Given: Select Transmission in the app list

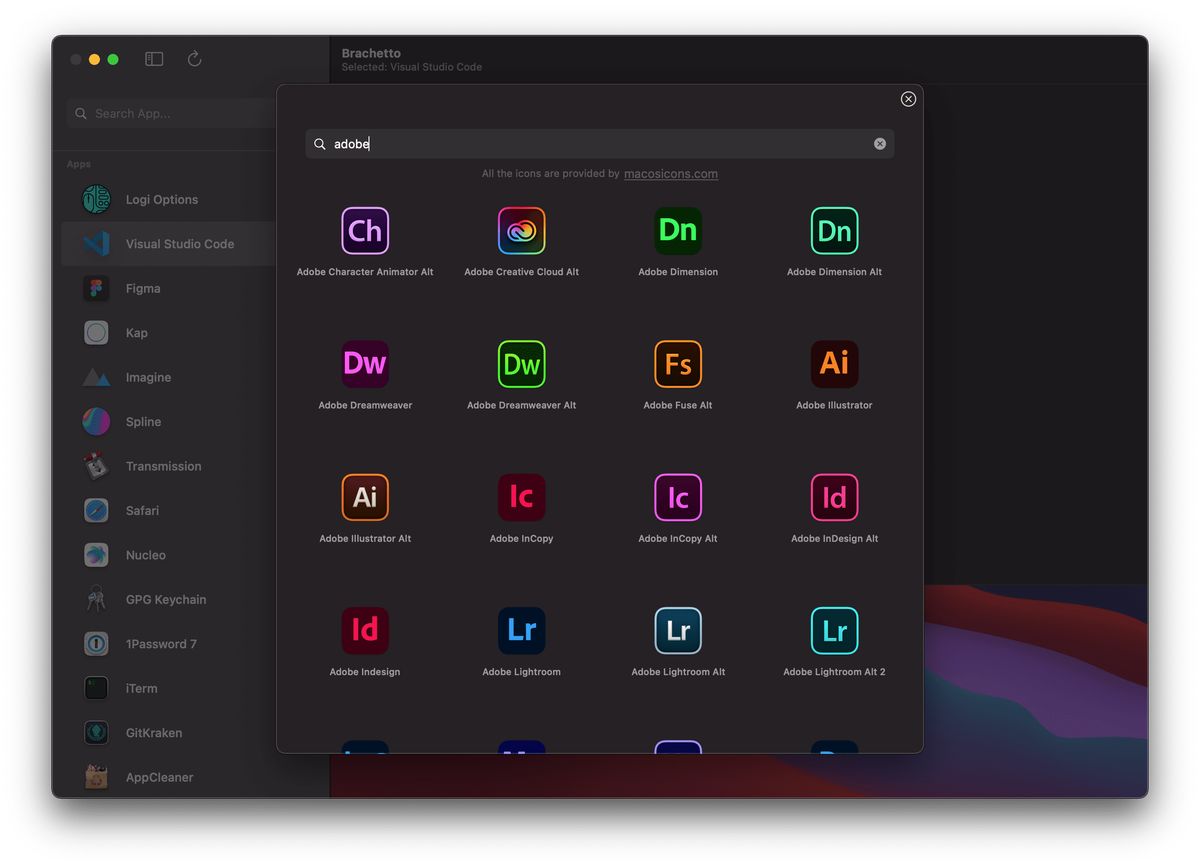Looking at the screenshot, I should pos(168,466).
